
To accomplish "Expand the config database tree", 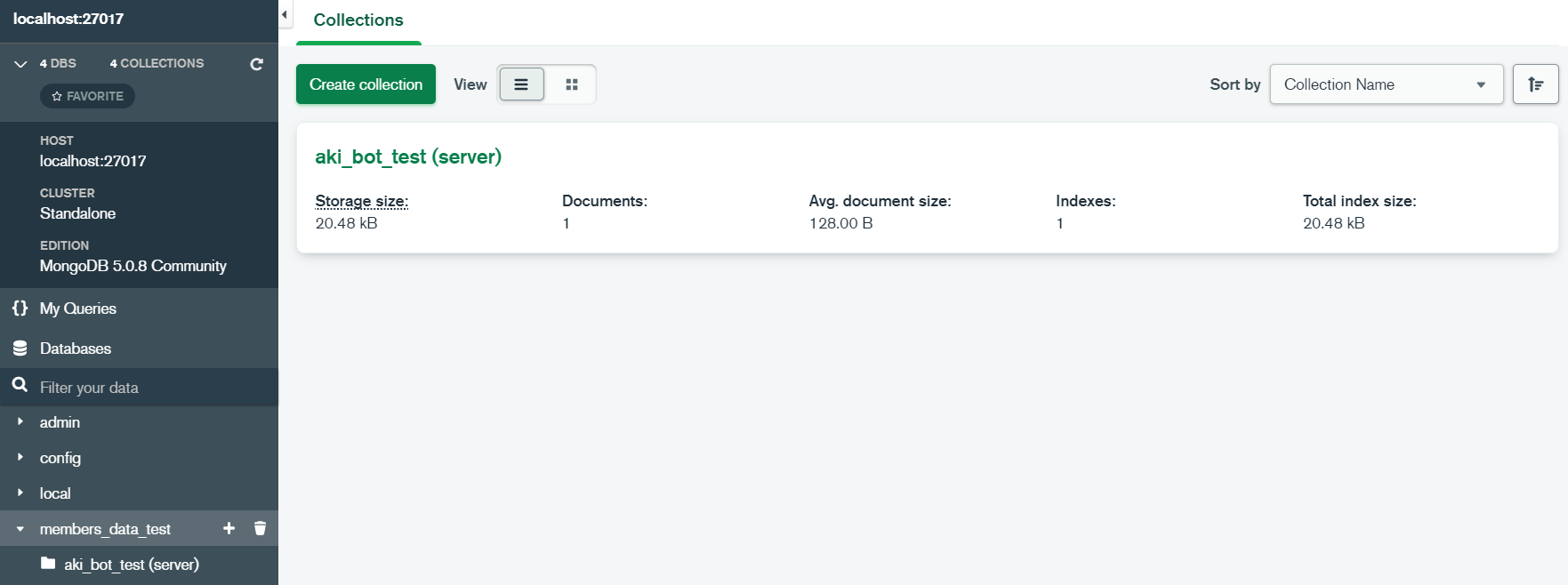I will click(x=20, y=458).
